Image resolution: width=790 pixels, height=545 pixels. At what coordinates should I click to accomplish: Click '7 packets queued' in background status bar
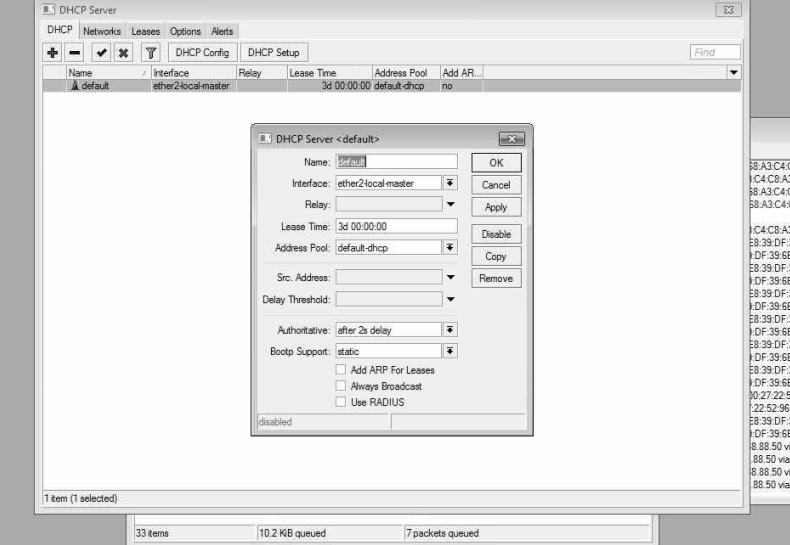pyautogui.click(x=442, y=533)
